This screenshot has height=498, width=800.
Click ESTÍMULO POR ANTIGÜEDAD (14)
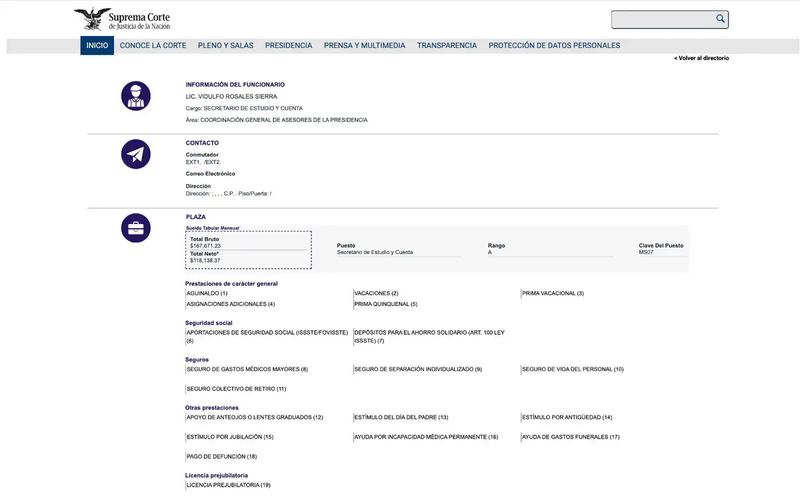tap(567, 417)
